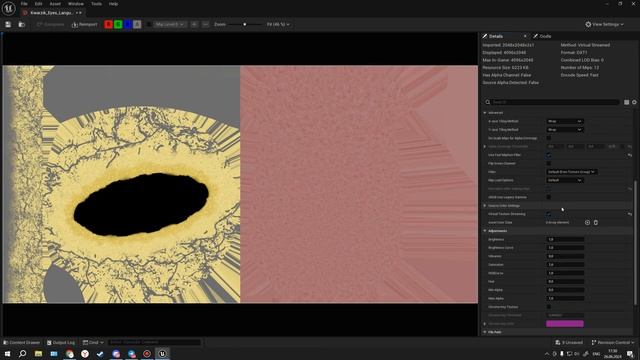Click the mip level plus button
Screen dimensions: 640x360
click(194, 24)
